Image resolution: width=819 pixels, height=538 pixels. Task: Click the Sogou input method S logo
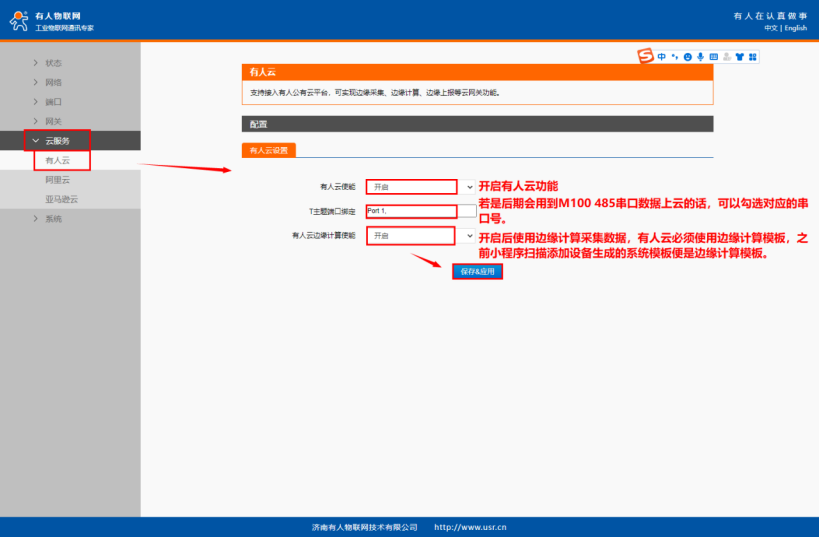[646, 56]
